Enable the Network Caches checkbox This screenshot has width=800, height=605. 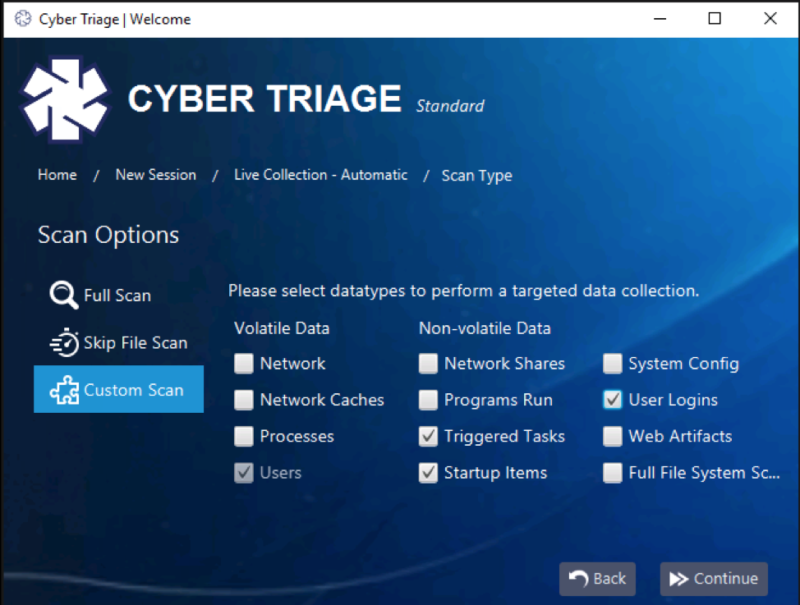(244, 400)
